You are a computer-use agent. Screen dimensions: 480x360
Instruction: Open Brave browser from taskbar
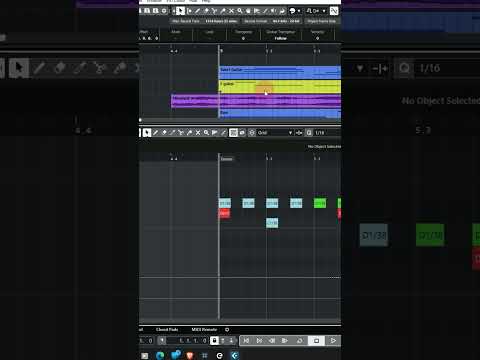190,356
